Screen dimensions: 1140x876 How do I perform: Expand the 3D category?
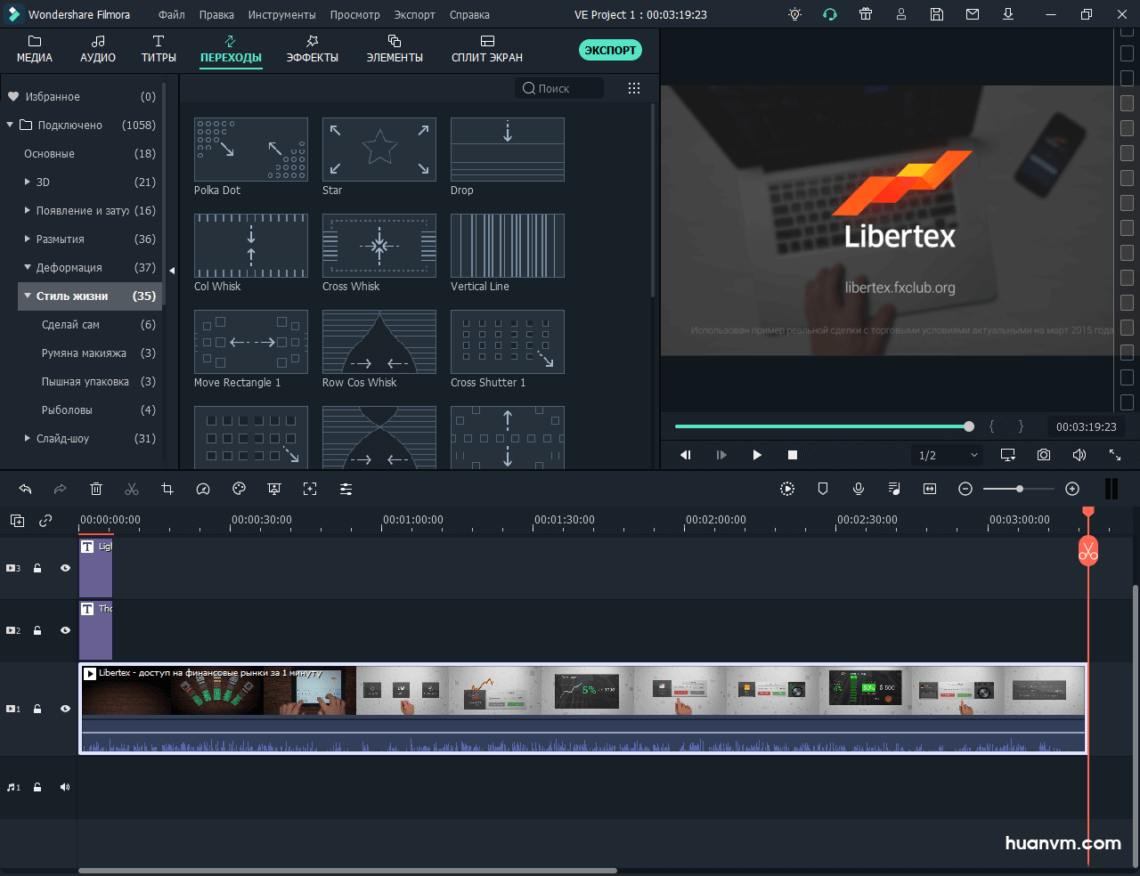(x=28, y=182)
